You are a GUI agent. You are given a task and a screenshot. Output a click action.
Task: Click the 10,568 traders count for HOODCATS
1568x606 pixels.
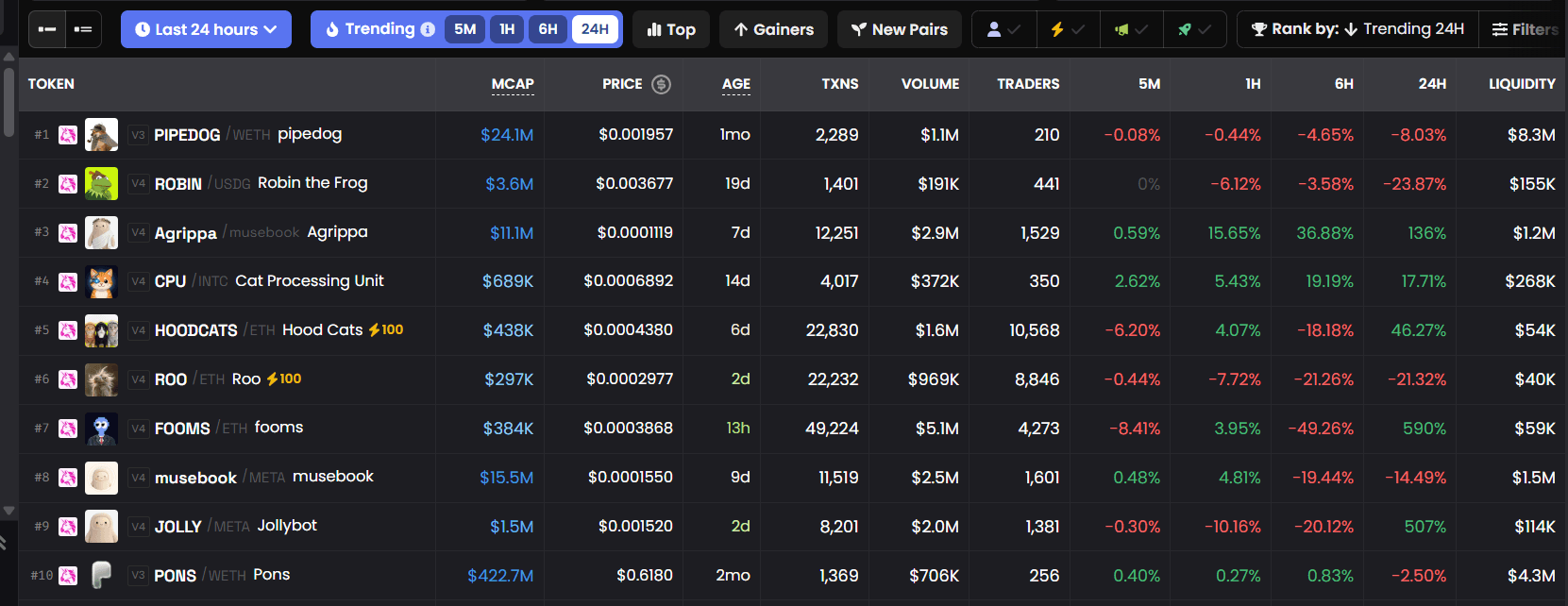[1035, 330]
